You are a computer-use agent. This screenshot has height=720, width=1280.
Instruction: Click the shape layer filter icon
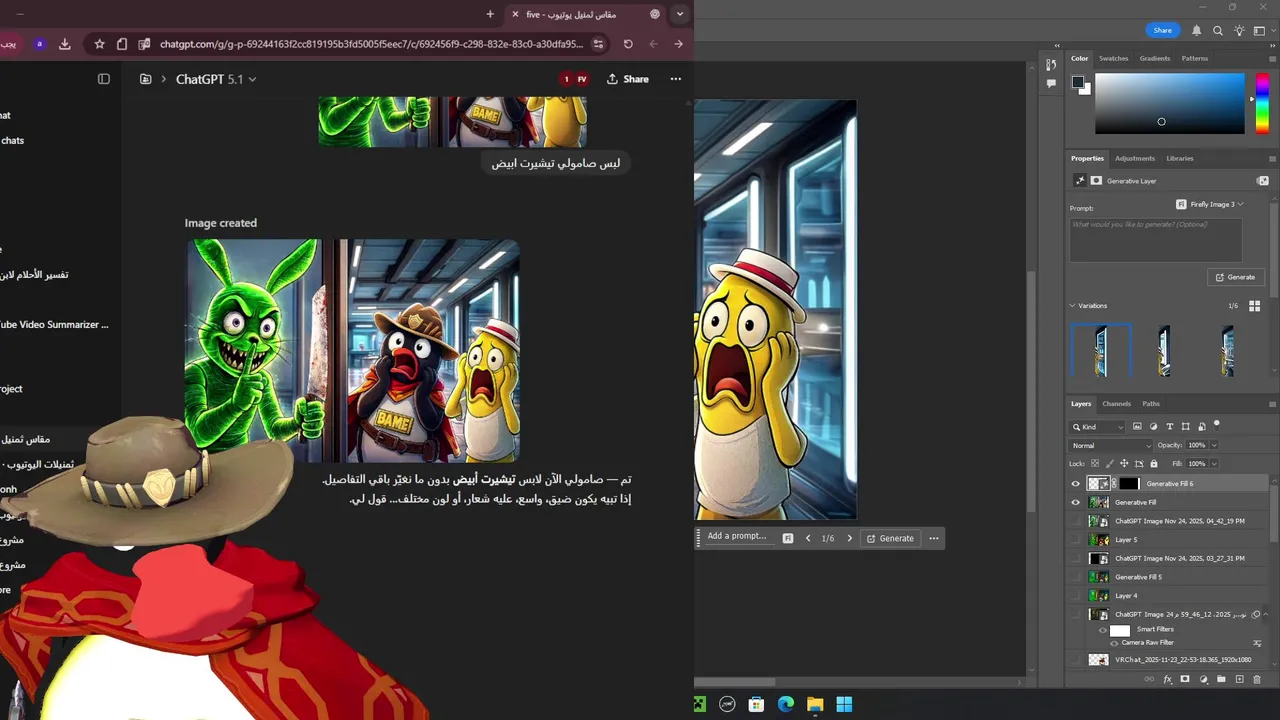pos(1186,427)
